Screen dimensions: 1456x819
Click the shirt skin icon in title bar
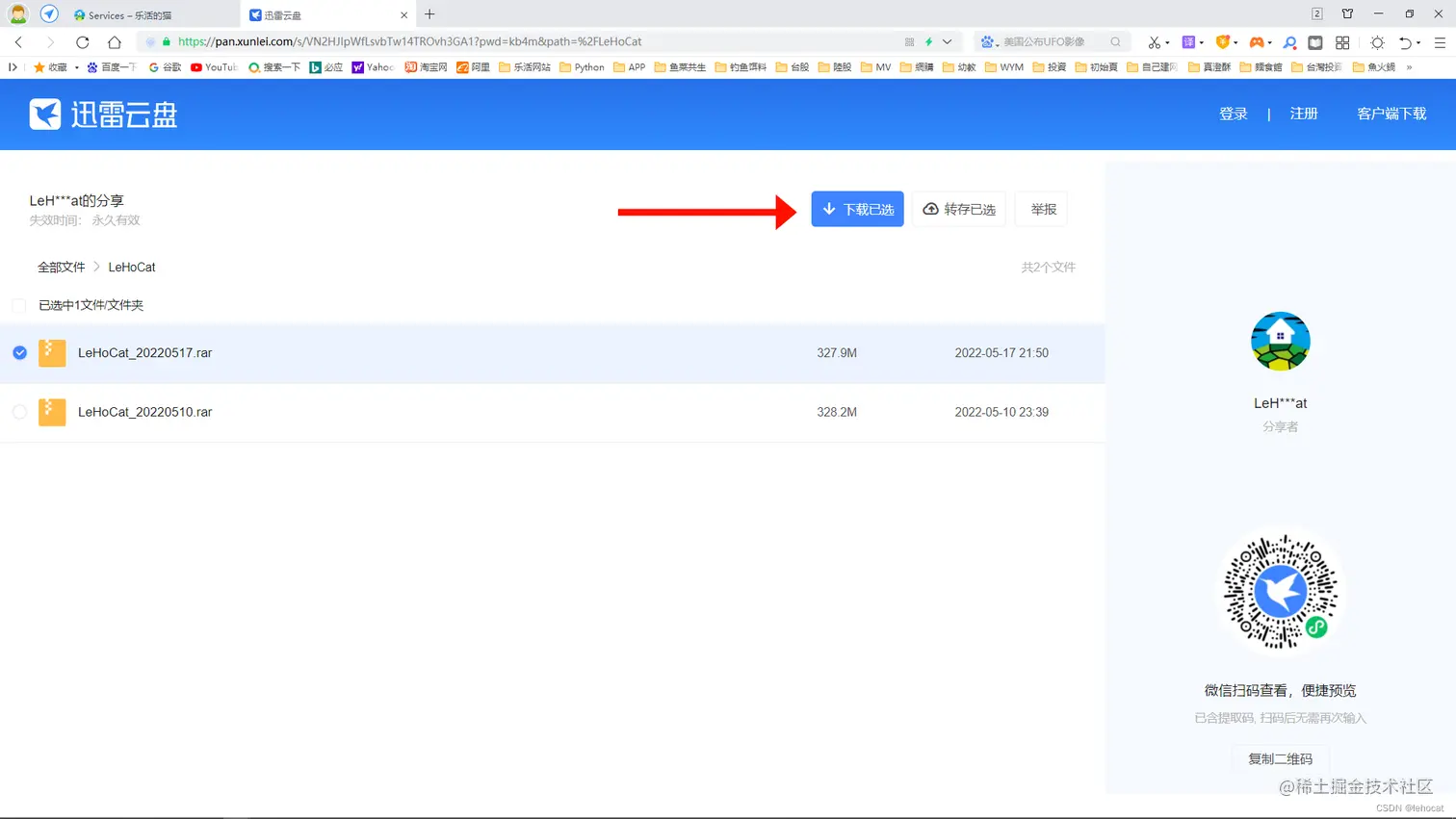[1347, 13]
